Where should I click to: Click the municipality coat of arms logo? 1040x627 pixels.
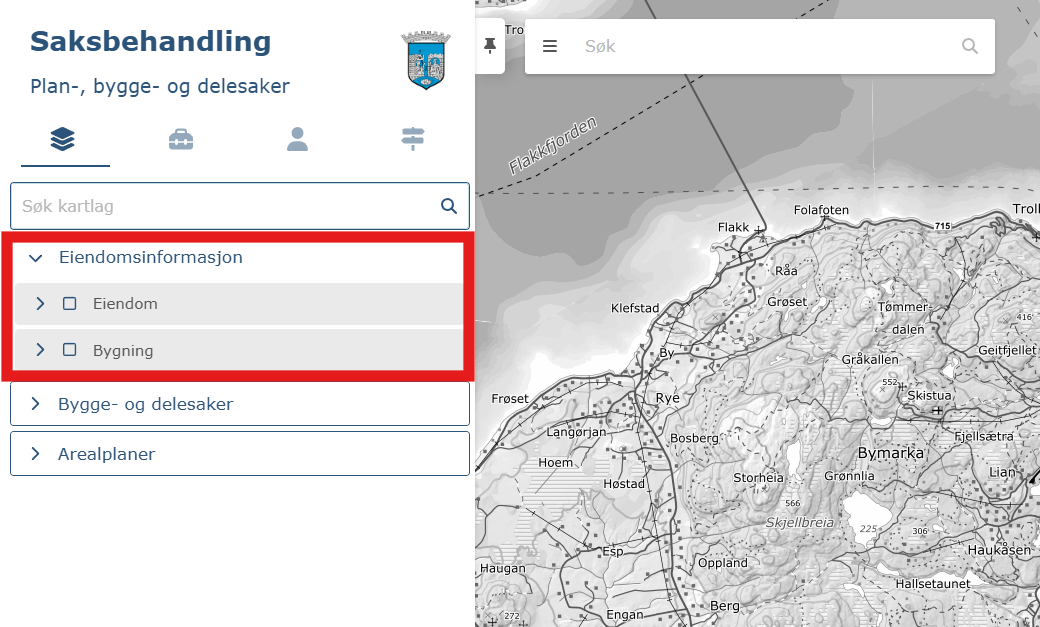(425, 62)
